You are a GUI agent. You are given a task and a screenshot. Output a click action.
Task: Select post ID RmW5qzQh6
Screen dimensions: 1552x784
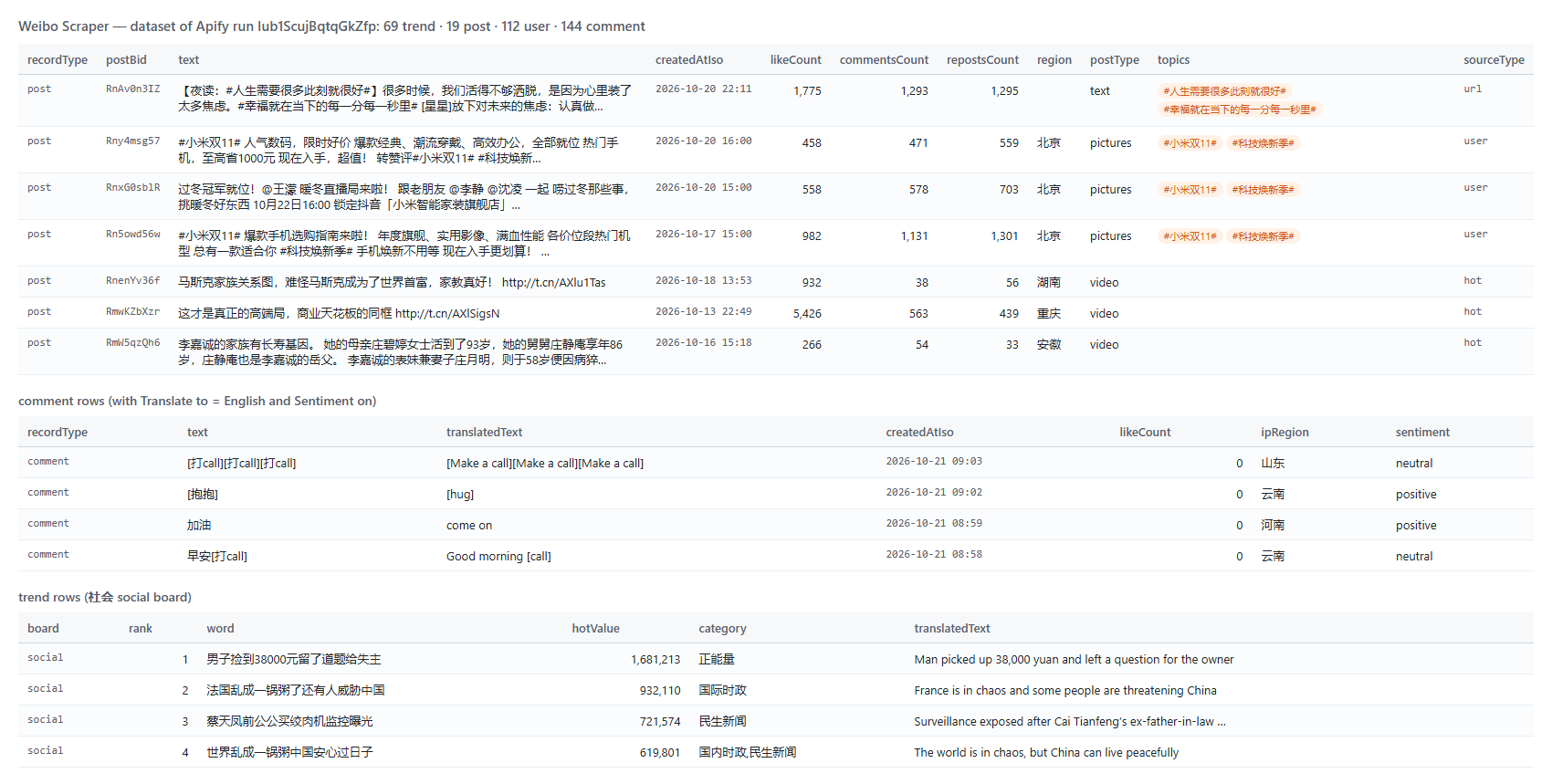point(132,343)
